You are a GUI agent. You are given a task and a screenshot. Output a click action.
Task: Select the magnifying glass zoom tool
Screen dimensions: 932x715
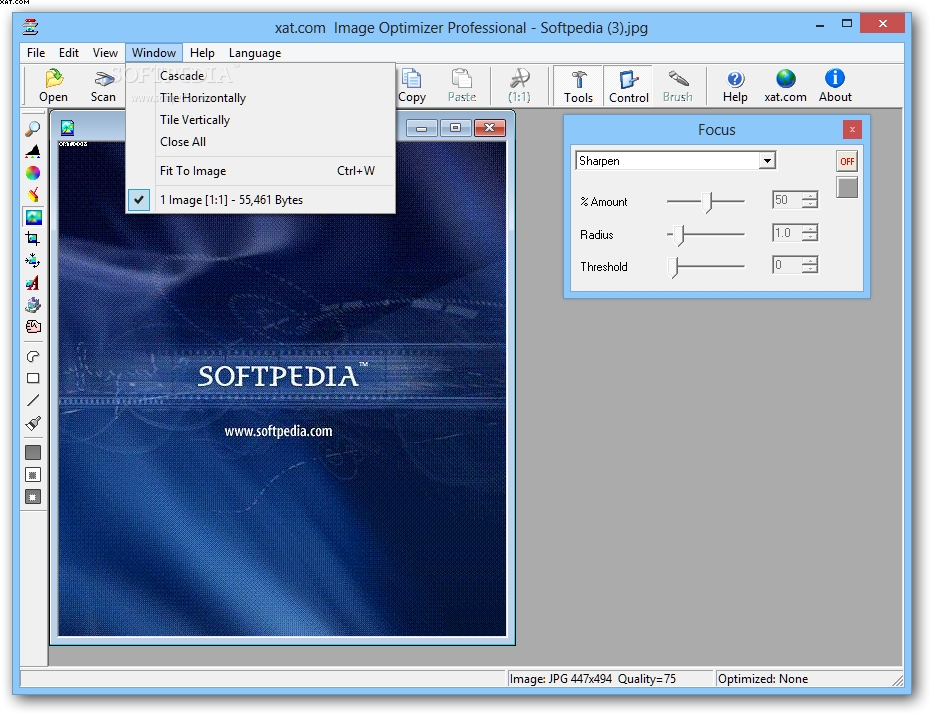[x=33, y=128]
